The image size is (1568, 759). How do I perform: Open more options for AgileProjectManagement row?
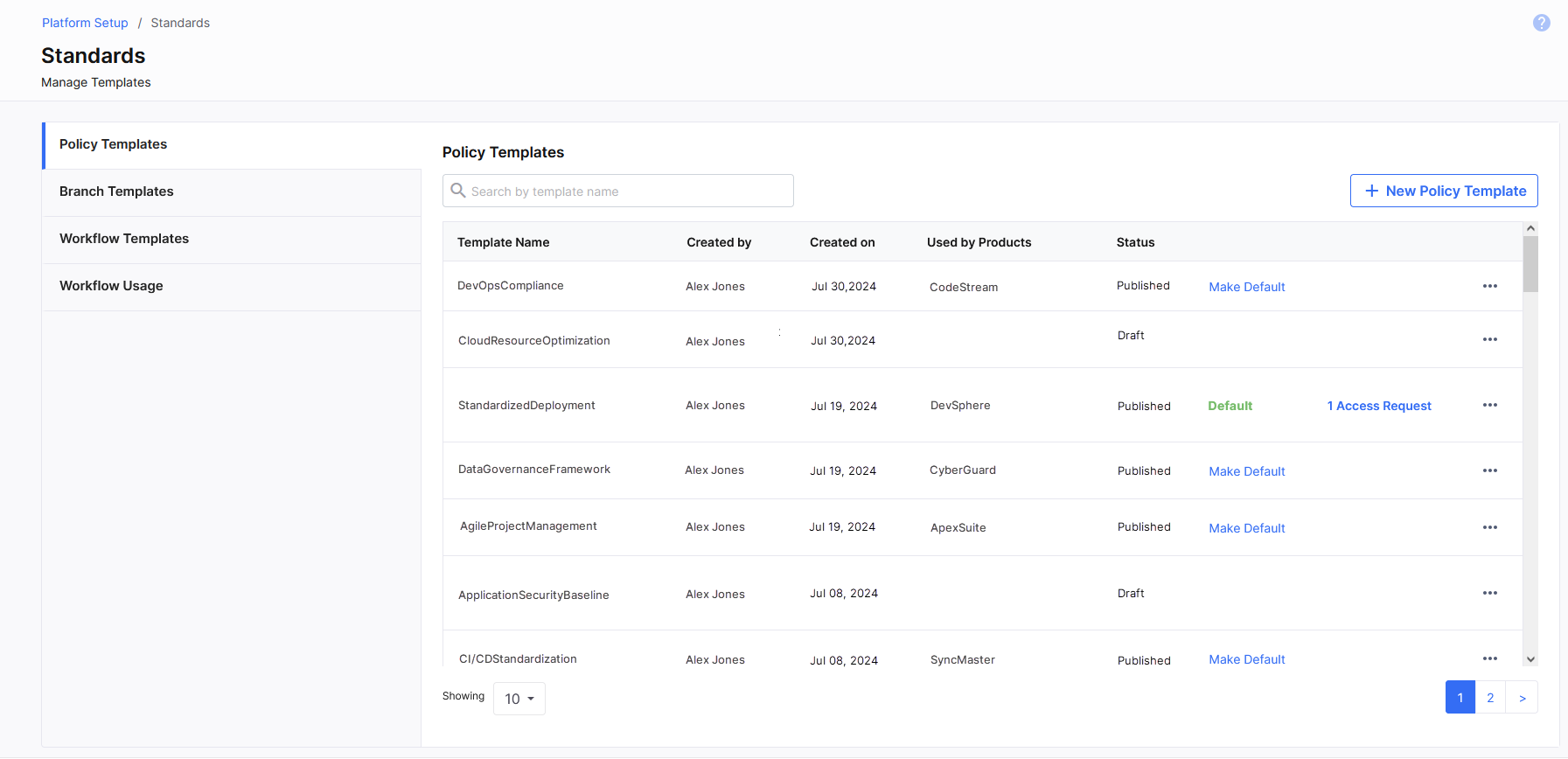click(1490, 527)
